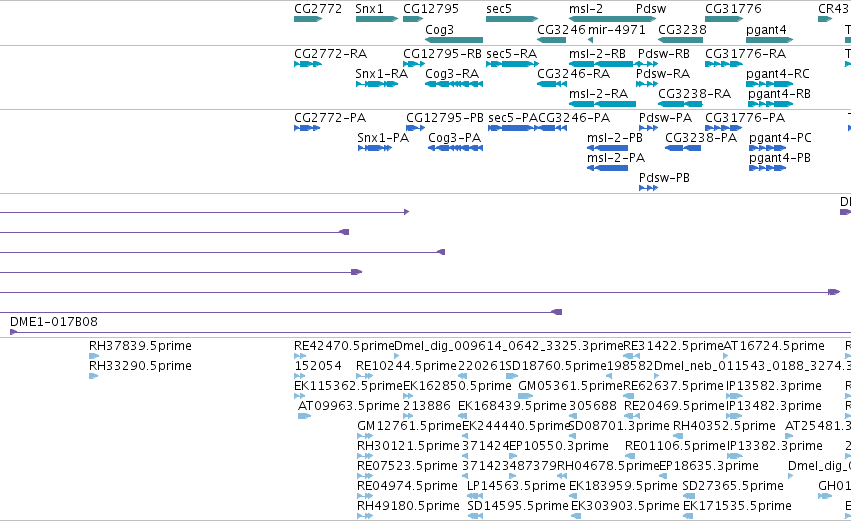
Task: Select the mir-4971 microRNA feature
Action: coord(590,40)
